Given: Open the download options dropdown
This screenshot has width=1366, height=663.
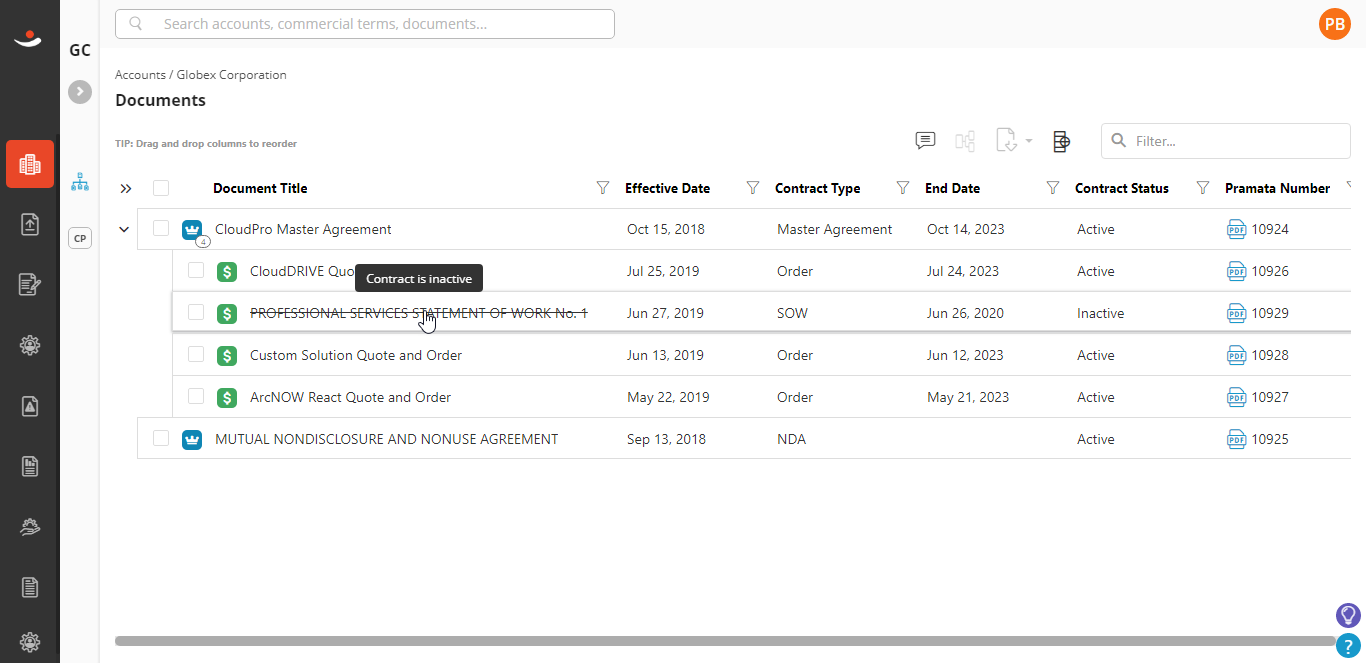Looking at the screenshot, I should coord(1014,141).
